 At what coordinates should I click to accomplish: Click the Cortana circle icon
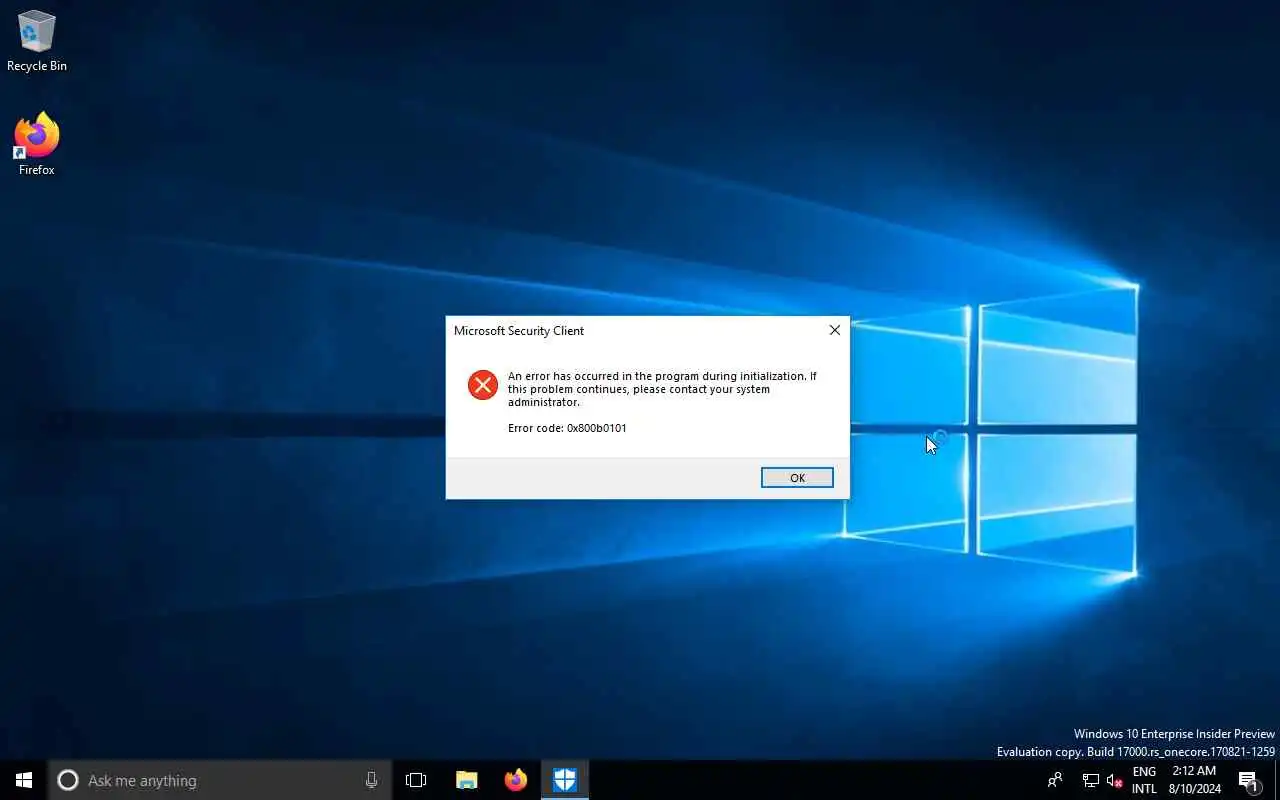68,780
